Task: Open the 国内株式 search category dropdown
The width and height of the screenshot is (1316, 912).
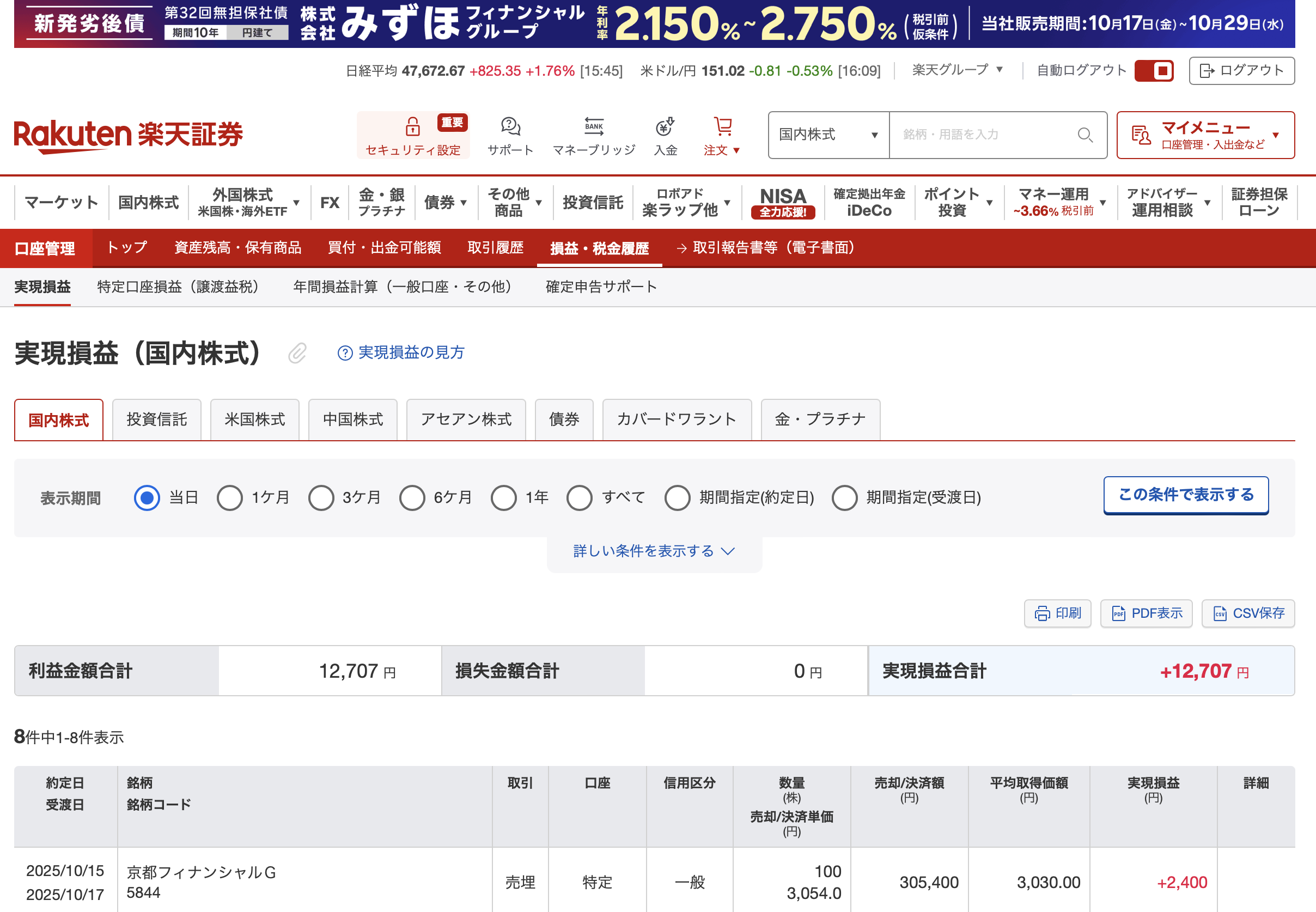Action: [x=828, y=135]
